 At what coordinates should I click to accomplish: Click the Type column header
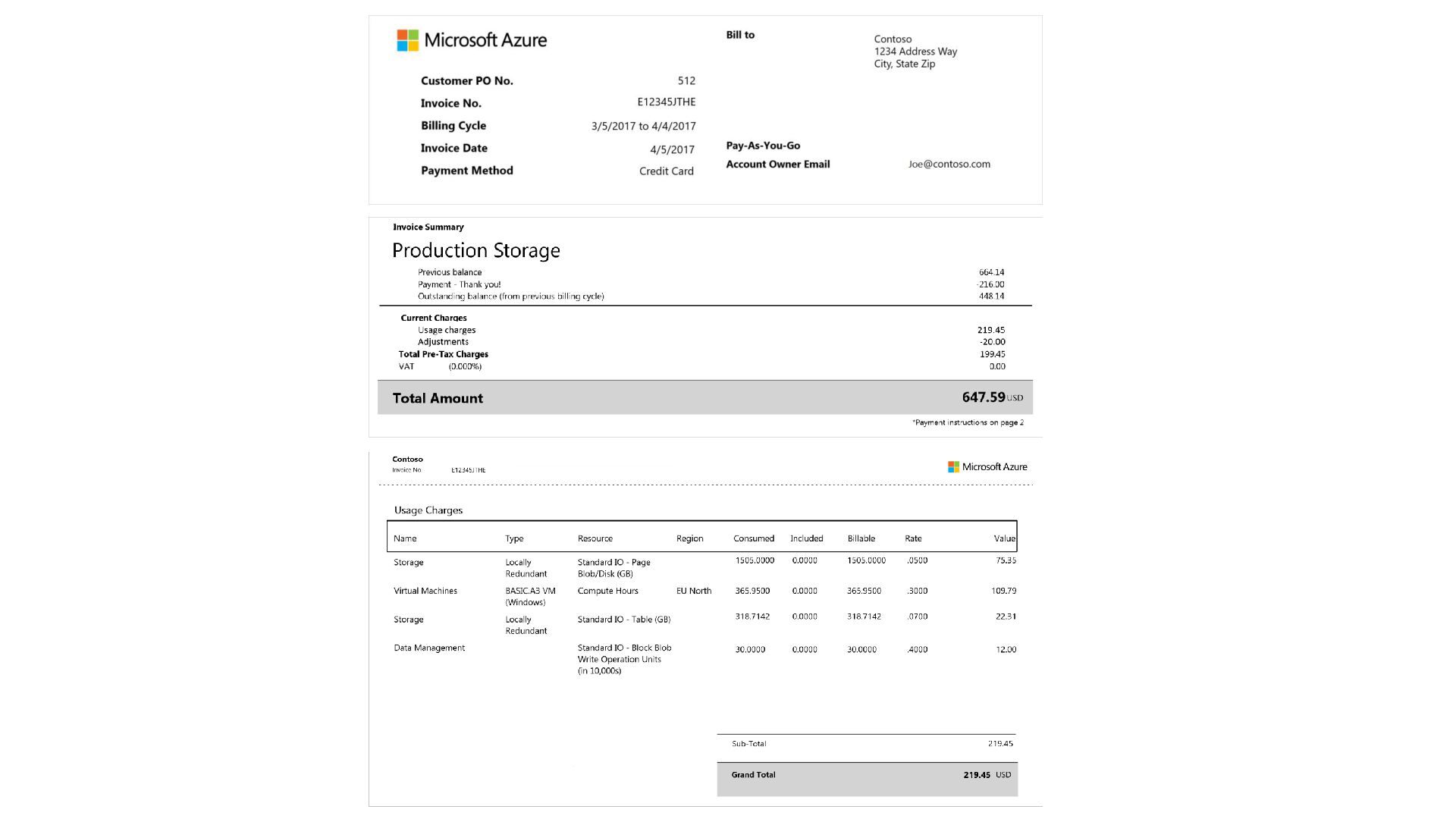[514, 538]
